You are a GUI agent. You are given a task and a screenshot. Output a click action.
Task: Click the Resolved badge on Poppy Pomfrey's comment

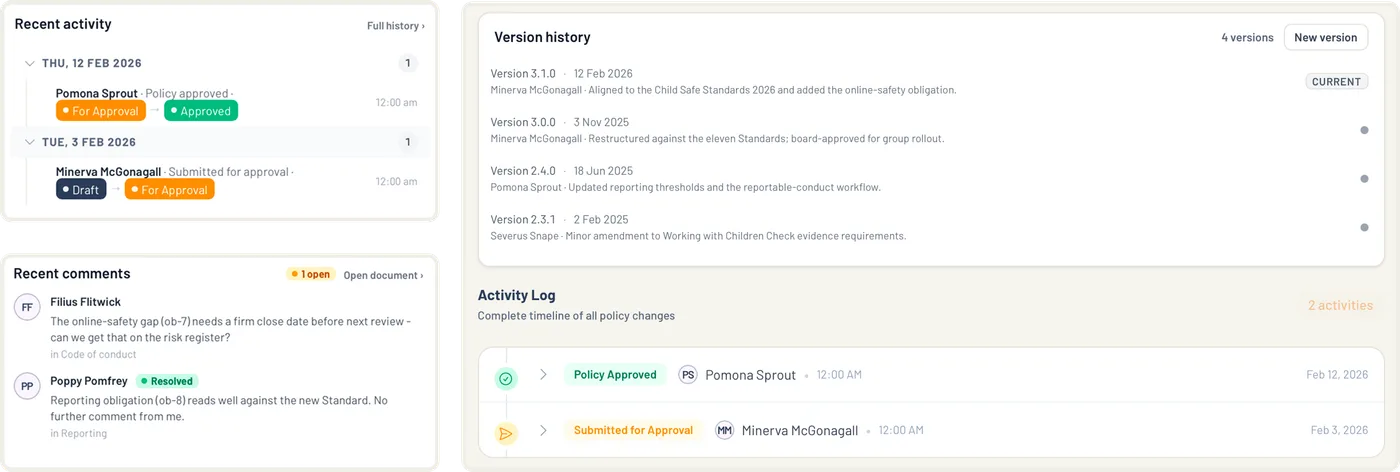click(x=167, y=381)
